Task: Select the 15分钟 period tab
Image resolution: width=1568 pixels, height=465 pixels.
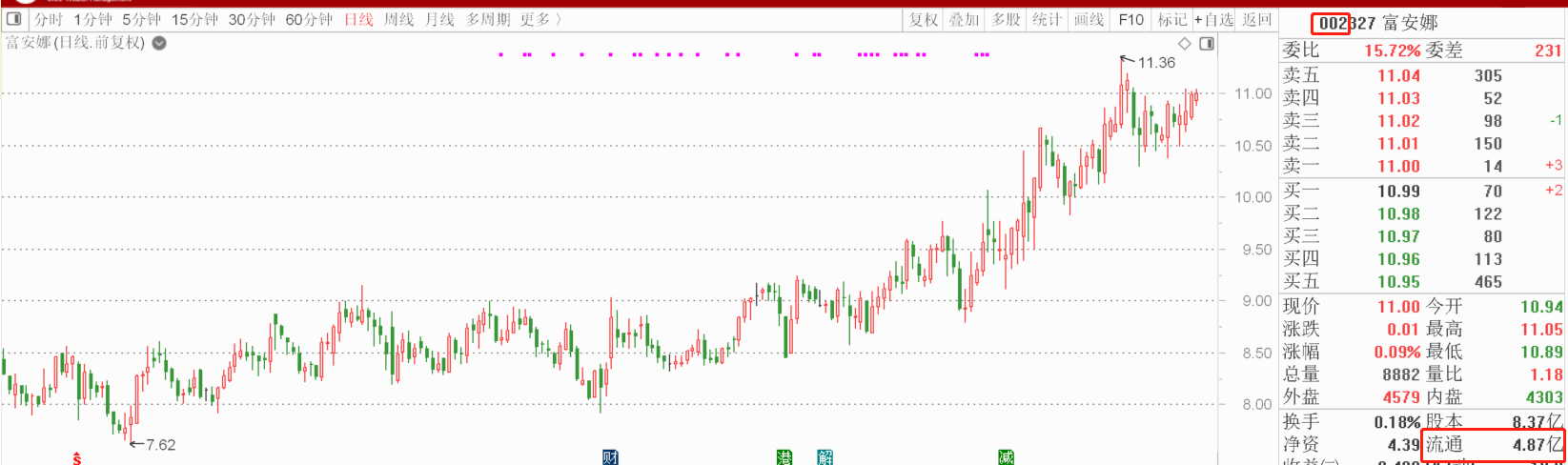Action: tap(194, 19)
